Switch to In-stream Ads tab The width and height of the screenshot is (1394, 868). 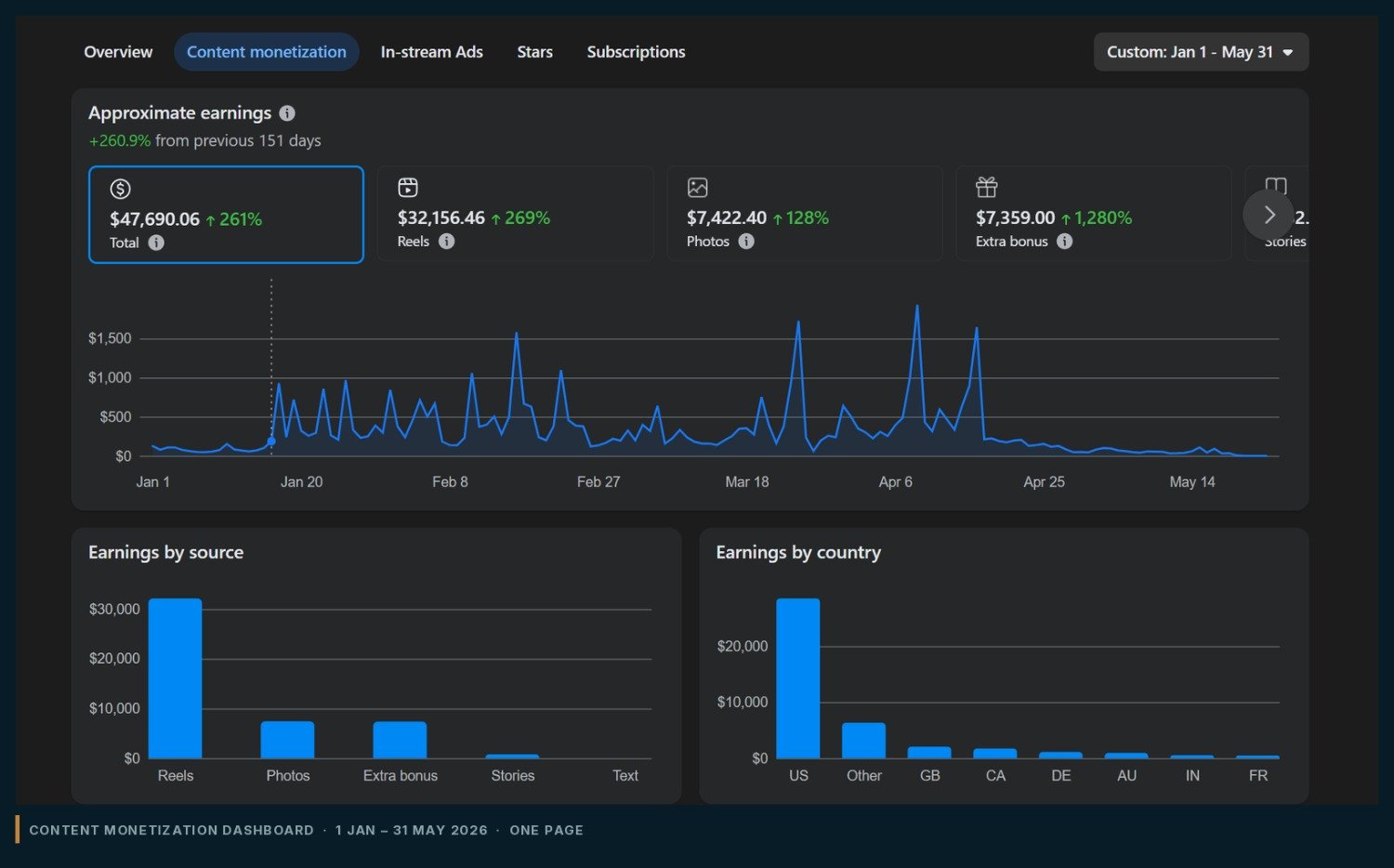(x=431, y=52)
